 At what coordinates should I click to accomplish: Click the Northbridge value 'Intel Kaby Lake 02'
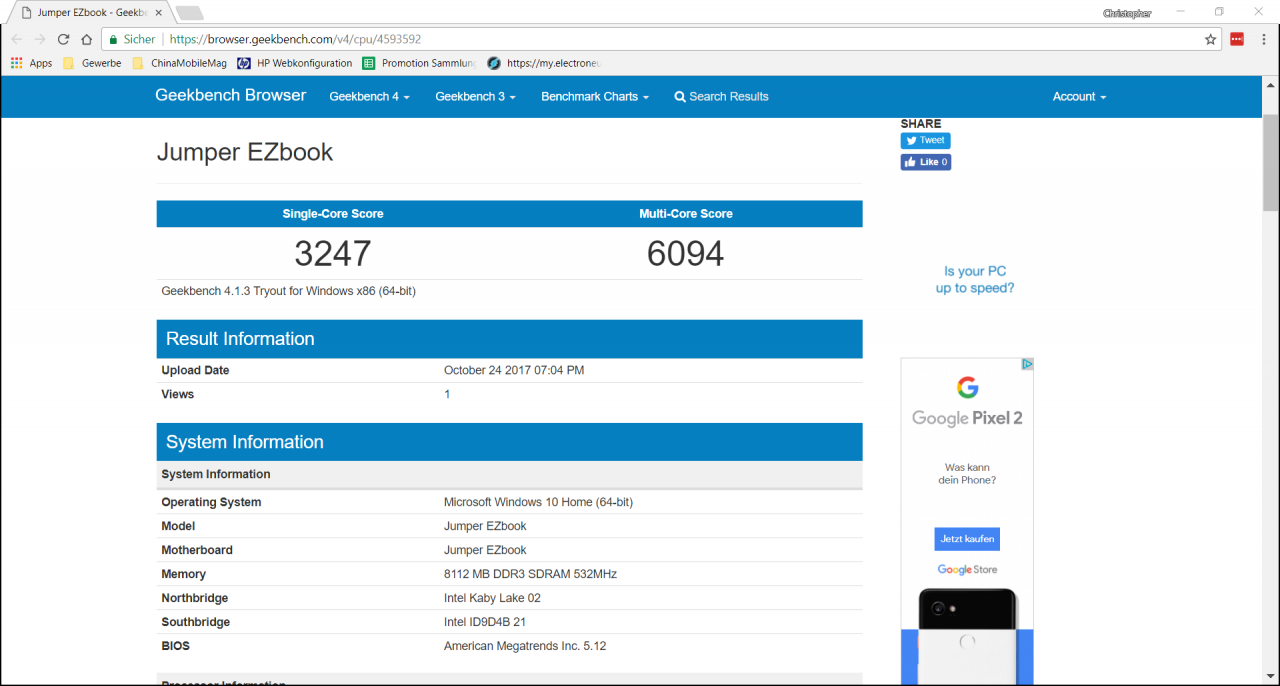pyautogui.click(x=492, y=598)
